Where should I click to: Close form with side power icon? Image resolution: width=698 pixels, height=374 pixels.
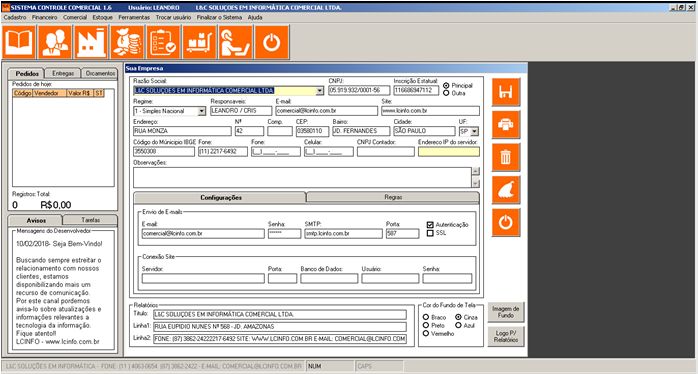click(x=506, y=222)
